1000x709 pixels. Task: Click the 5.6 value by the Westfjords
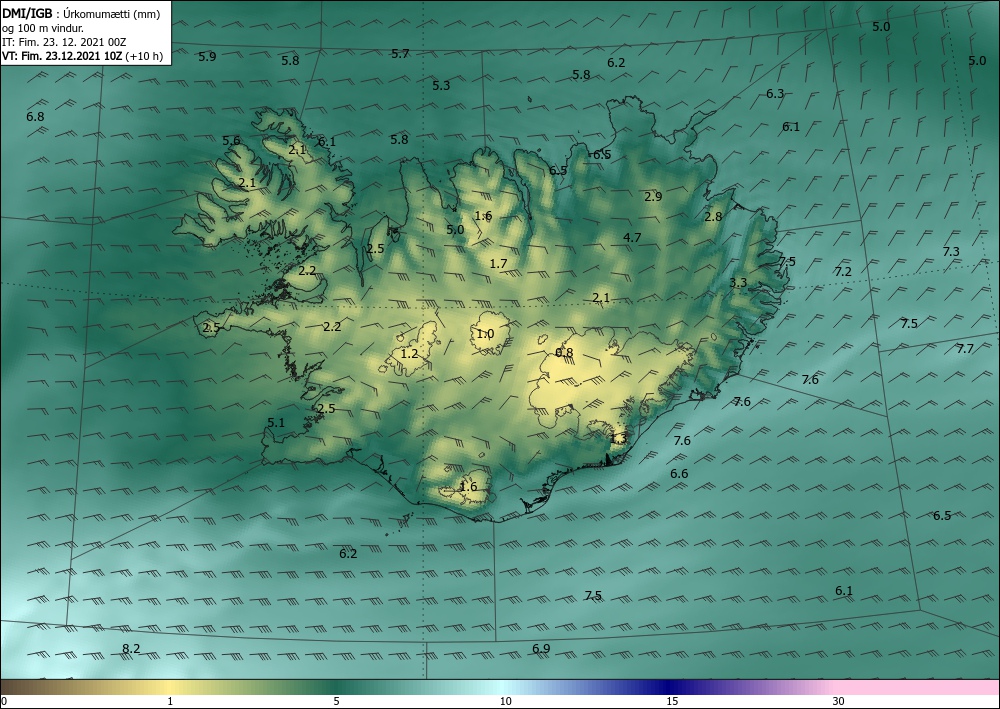[x=232, y=141]
